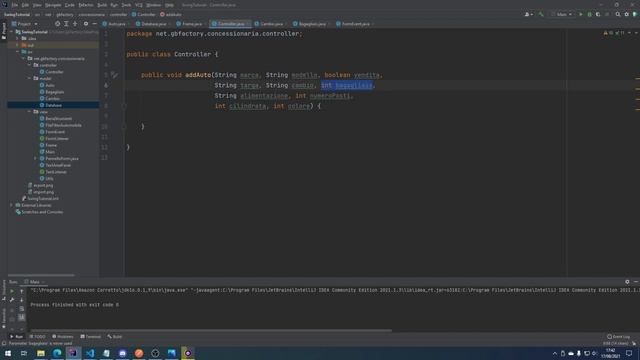The image size is (640, 360).
Task: Select the Controller class in tree
Action: coord(51,72)
